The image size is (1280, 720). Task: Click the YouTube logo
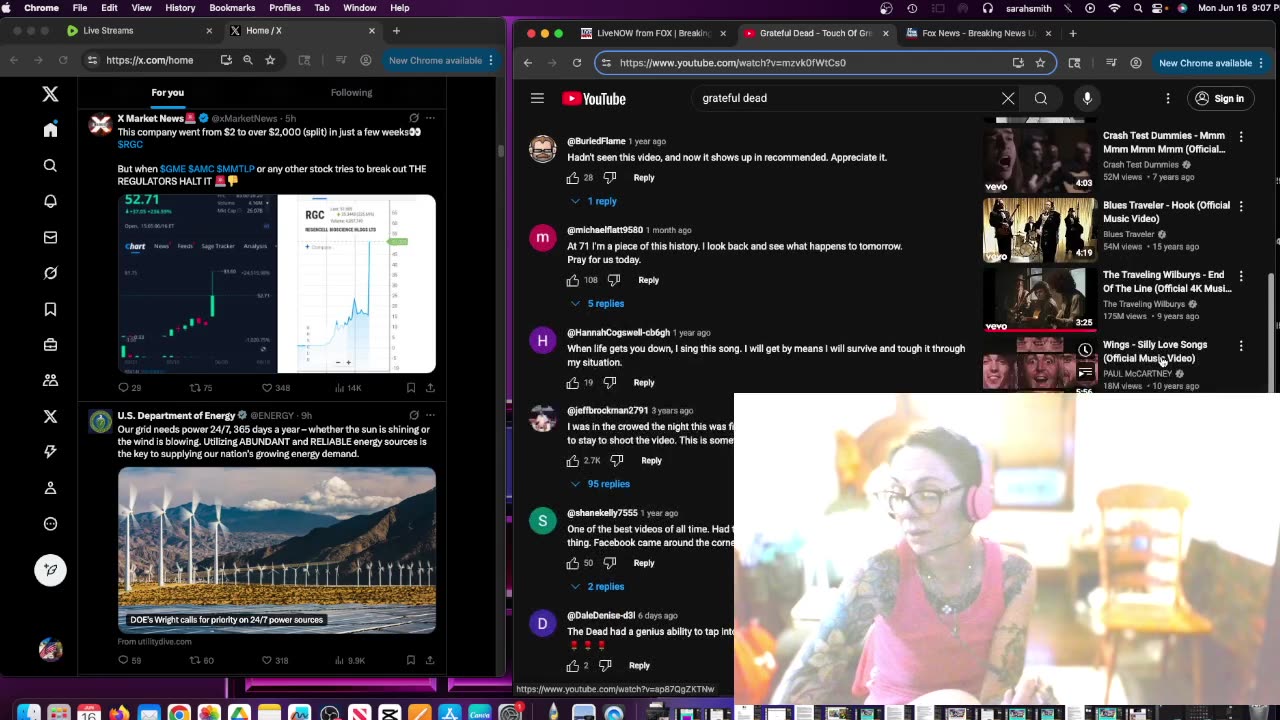[x=594, y=98]
